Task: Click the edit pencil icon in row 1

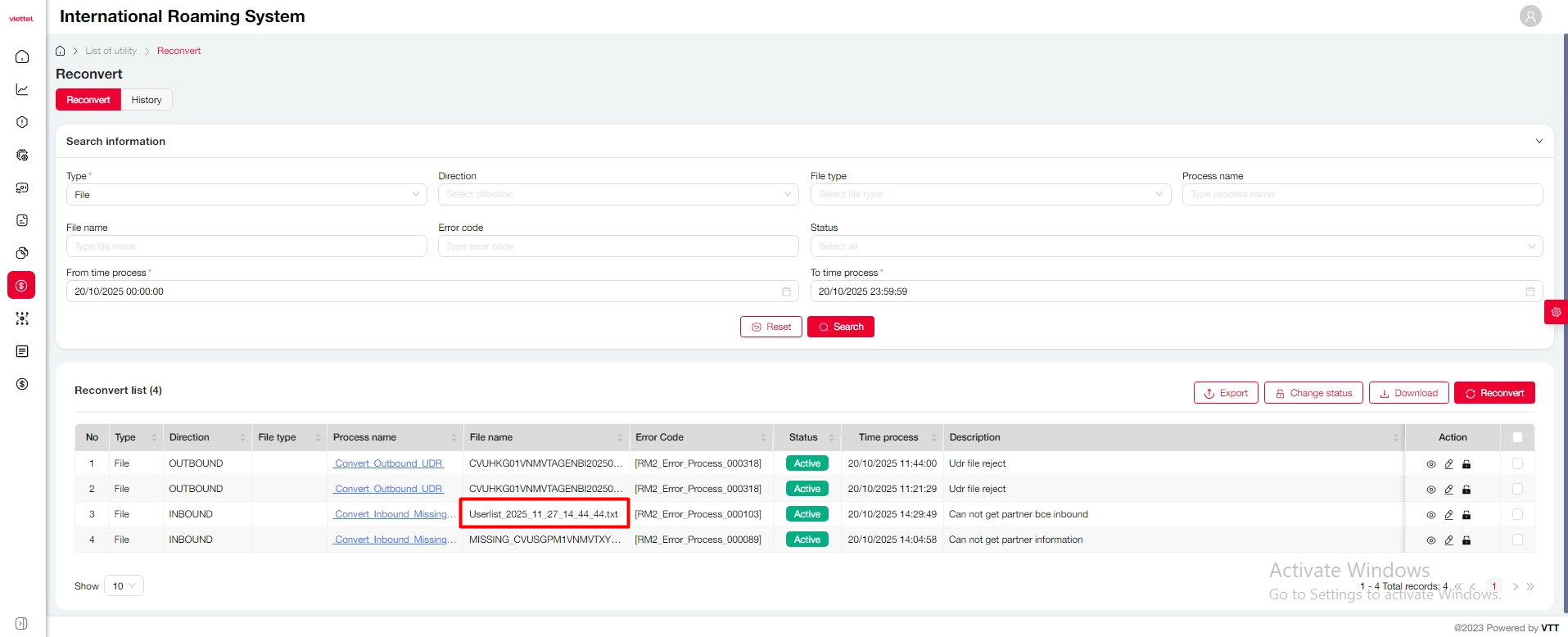Action: [1448, 464]
